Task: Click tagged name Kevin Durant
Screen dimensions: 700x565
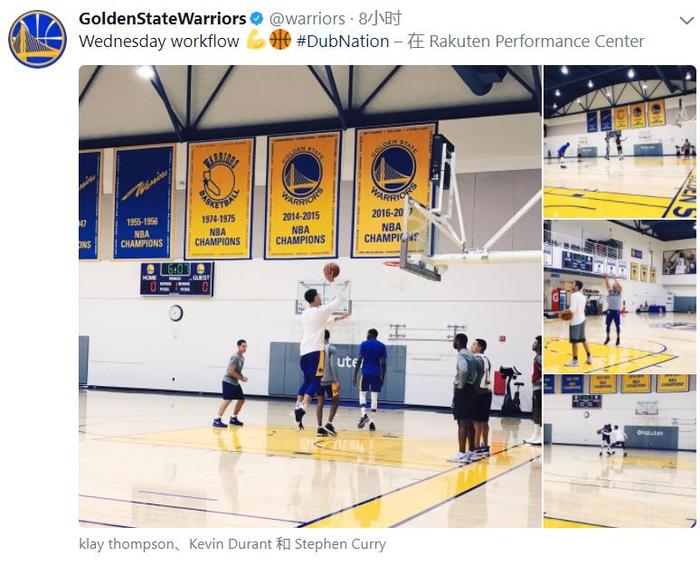Action: pyautogui.click(x=230, y=544)
